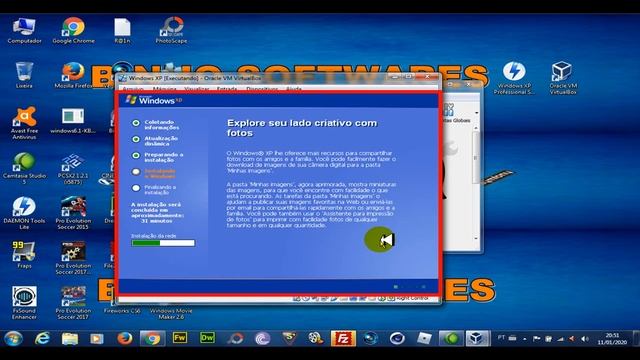The image size is (640, 360).
Task: Open the Ajuda menu in the VM window
Action: pyautogui.click(x=293, y=89)
